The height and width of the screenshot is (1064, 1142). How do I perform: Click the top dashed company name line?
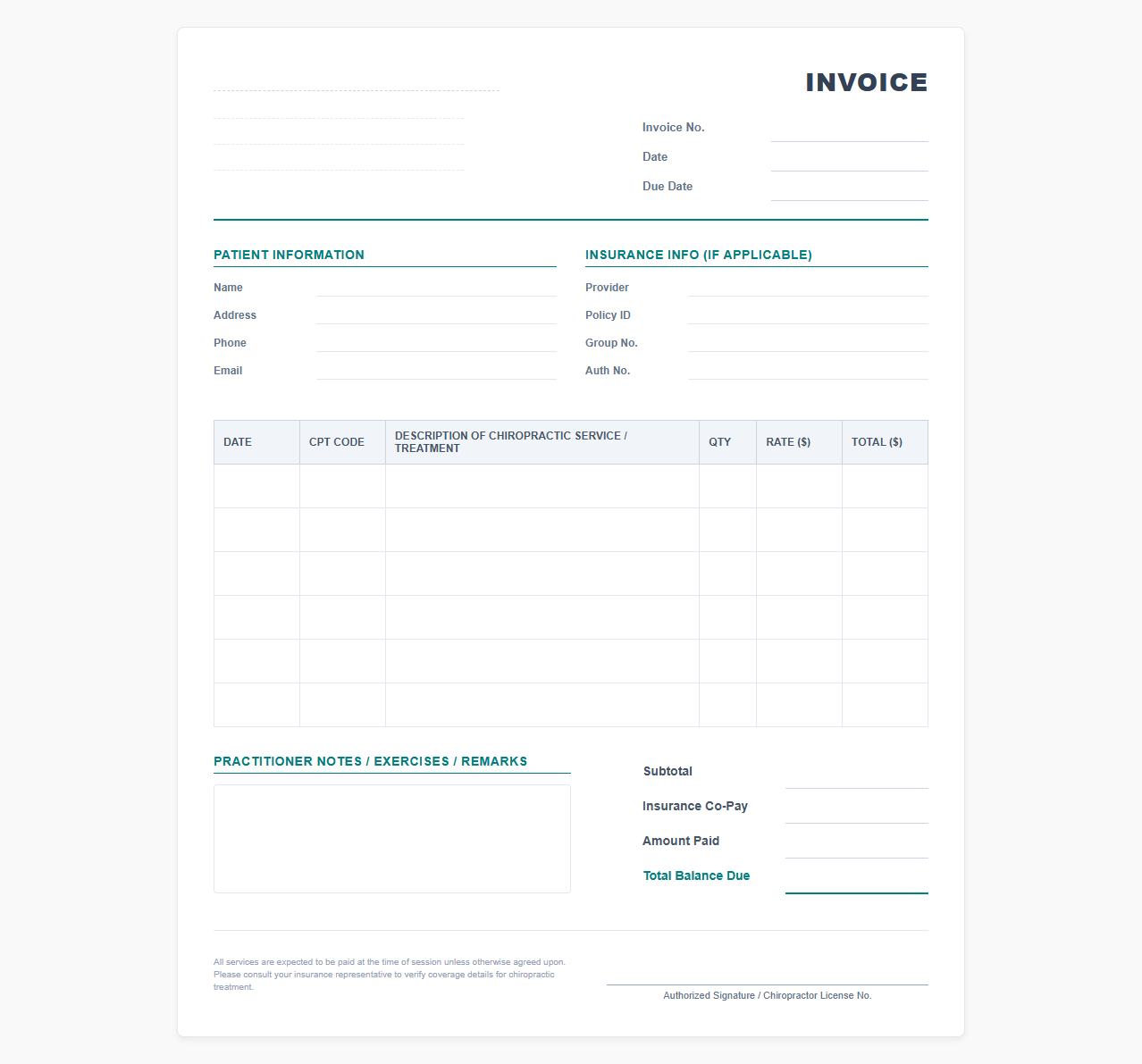(357, 80)
